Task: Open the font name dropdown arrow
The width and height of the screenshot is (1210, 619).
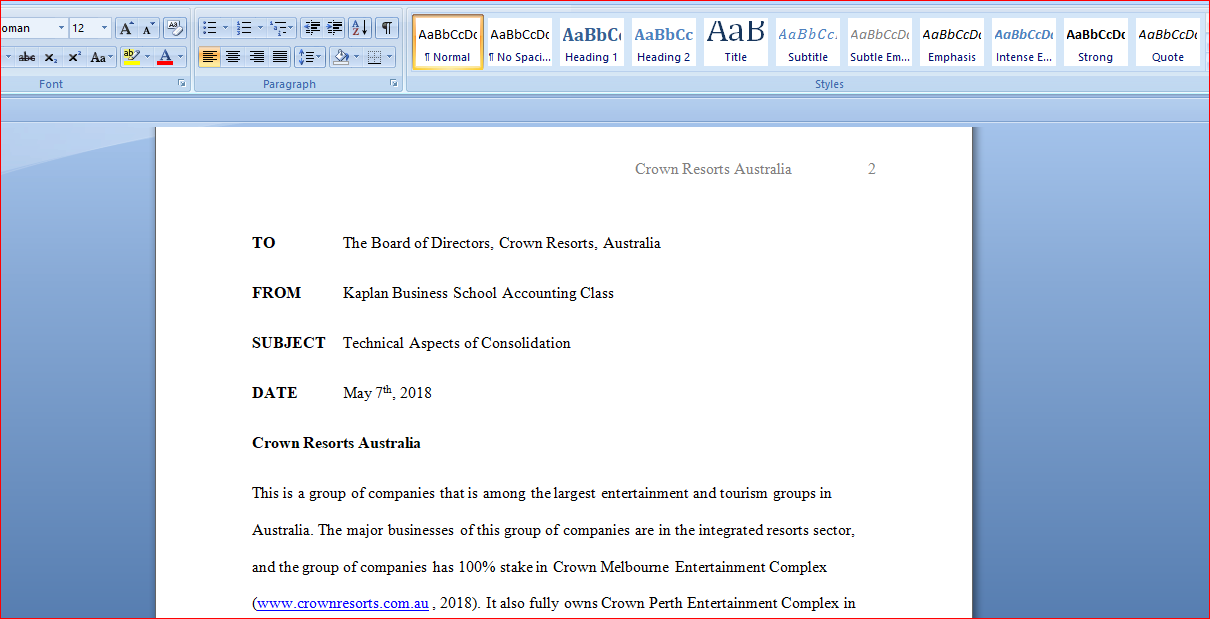Action: pyautogui.click(x=61, y=28)
